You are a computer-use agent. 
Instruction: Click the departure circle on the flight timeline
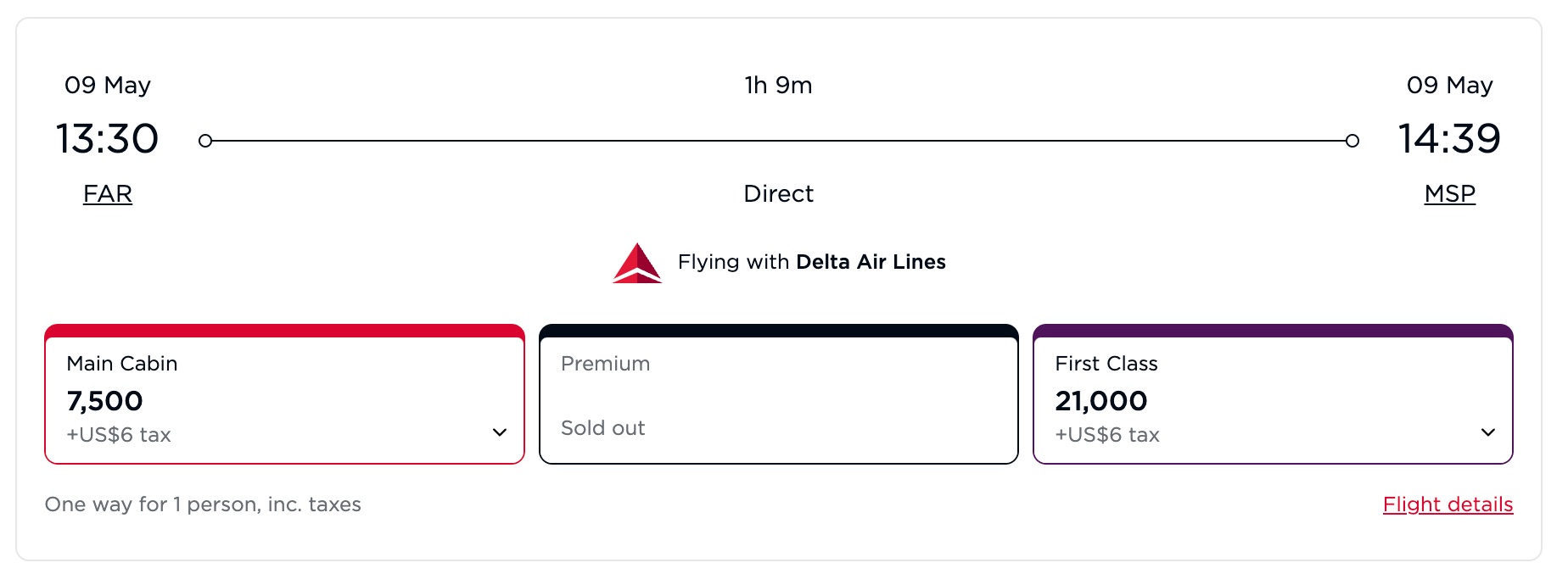point(204,140)
